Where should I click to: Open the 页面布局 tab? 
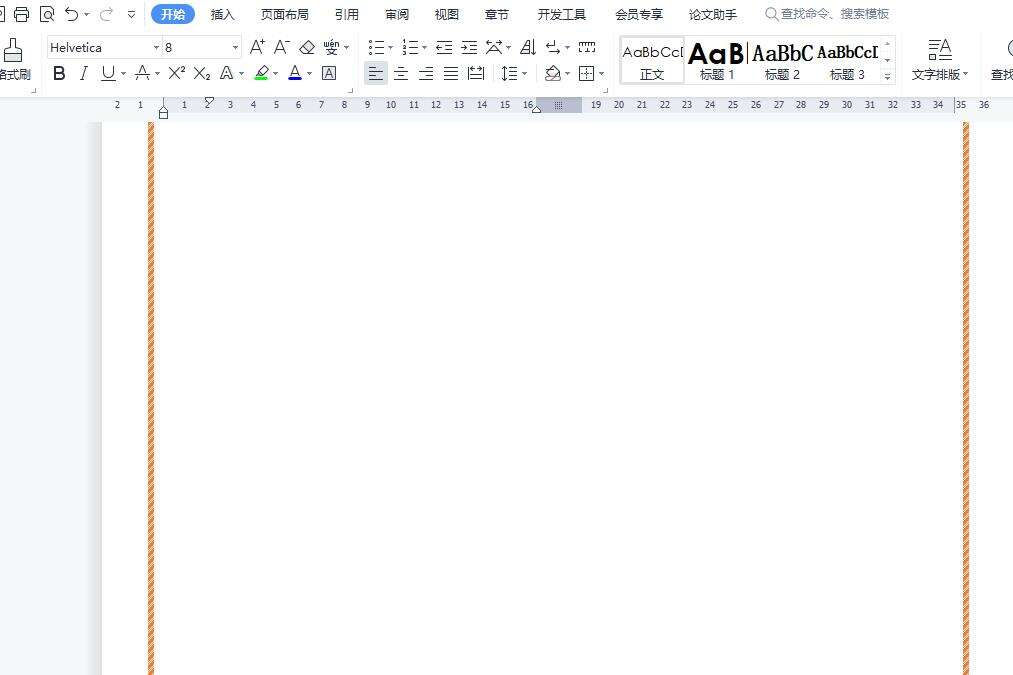pyautogui.click(x=284, y=14)
